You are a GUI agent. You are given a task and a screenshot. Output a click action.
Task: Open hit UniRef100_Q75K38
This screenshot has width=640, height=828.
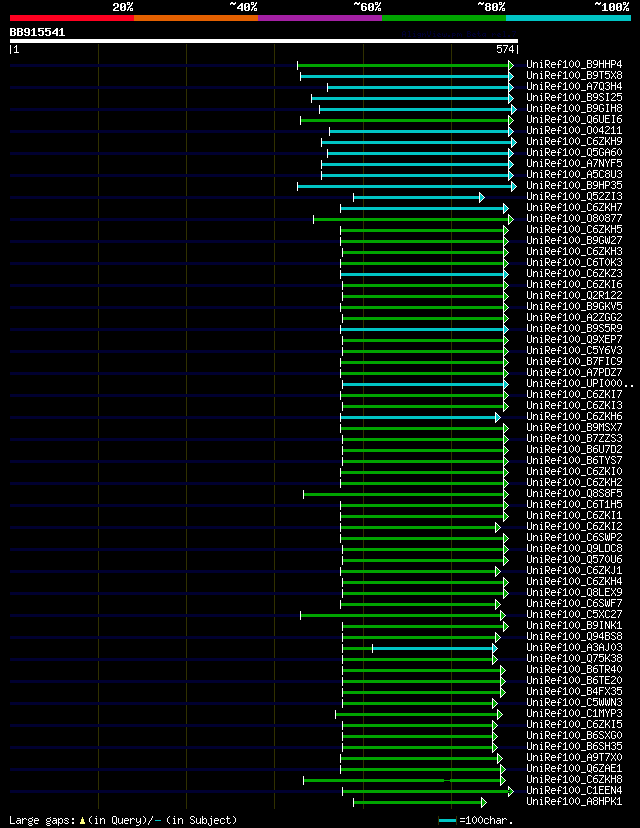click(x=574, y=658)
